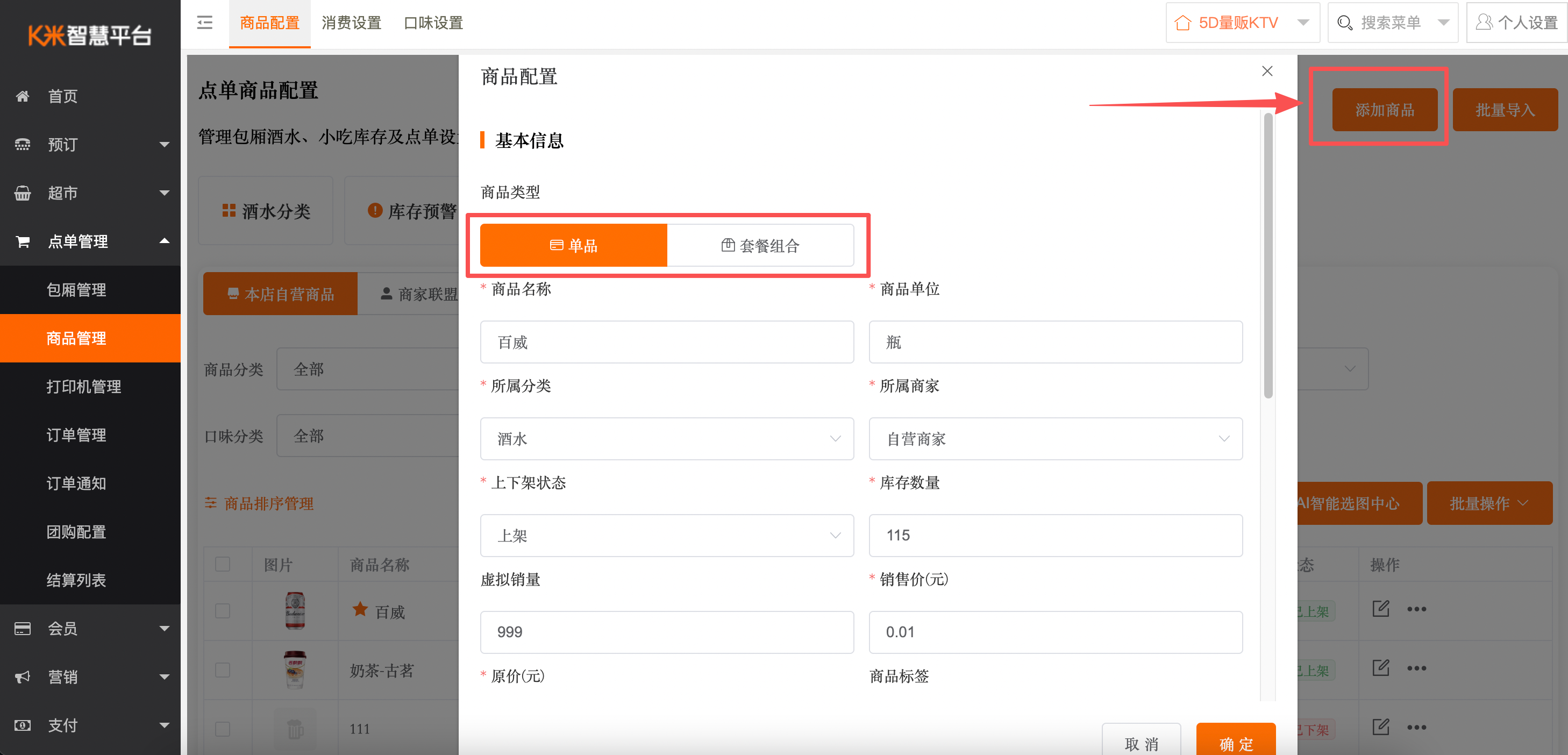Select 套餐组合 as the product type
The image size is (1568, 755).
760,245
